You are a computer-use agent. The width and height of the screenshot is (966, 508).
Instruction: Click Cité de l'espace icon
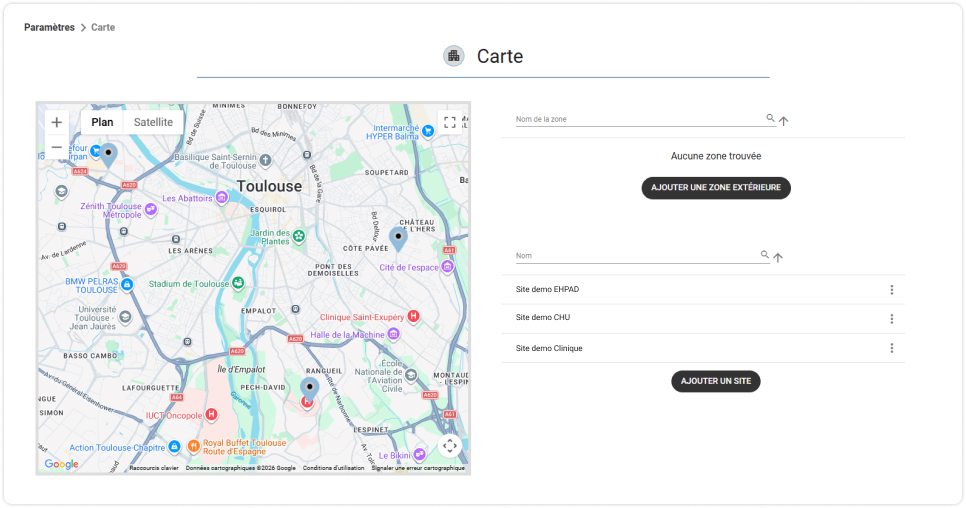point(448,267)
